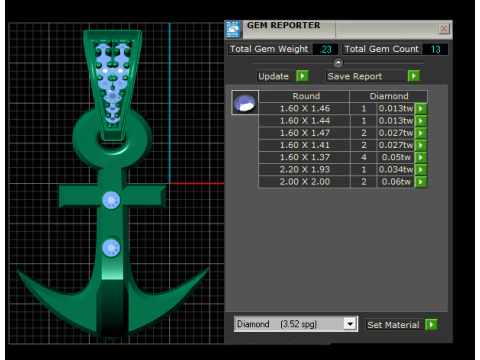The width and height of the screenshot is (480, 360).
Task: Select the 2.00 X 2.00 size cell
Action: [305, 182]
